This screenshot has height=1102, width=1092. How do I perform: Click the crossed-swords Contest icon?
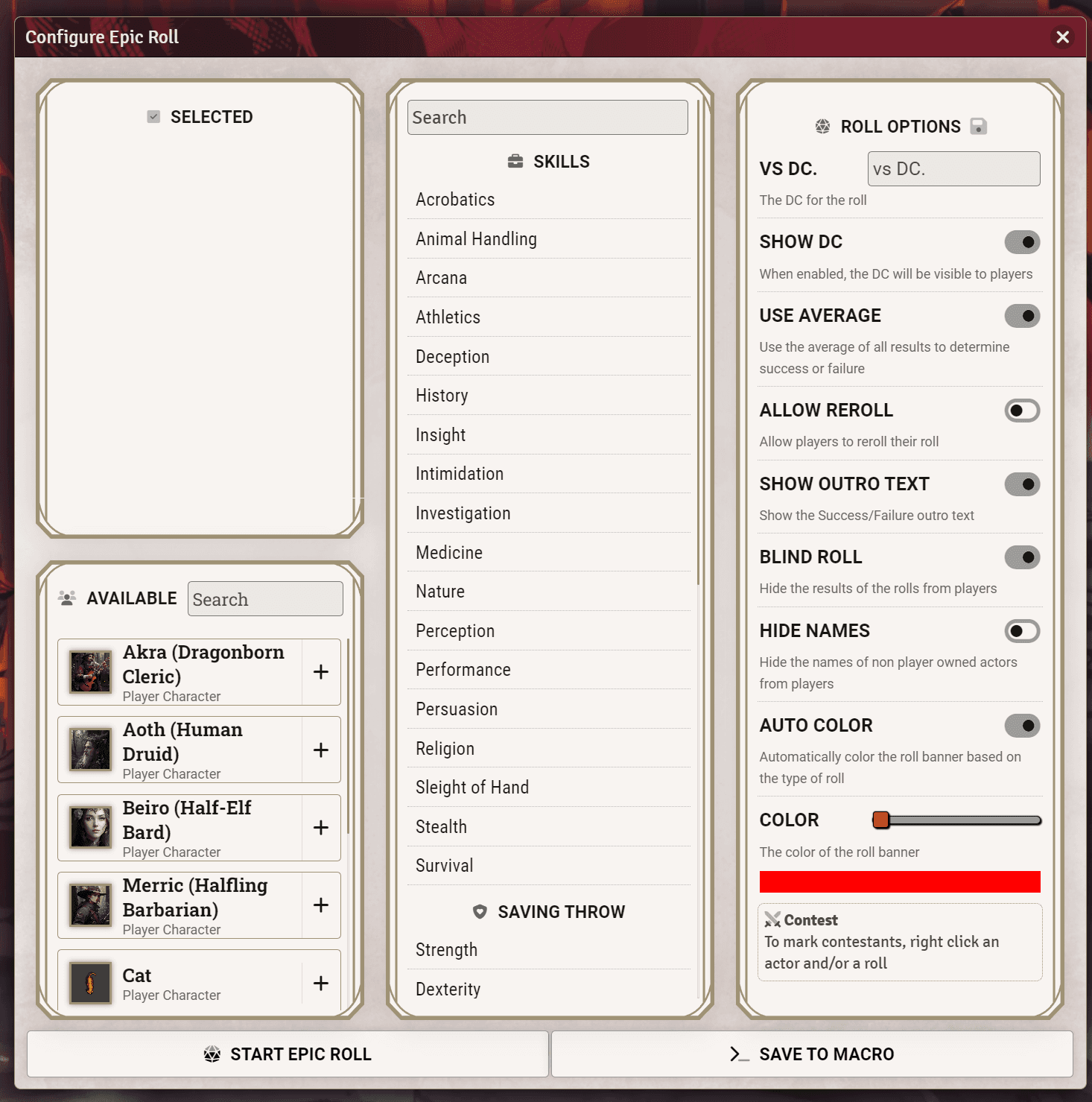click(774, 919)
